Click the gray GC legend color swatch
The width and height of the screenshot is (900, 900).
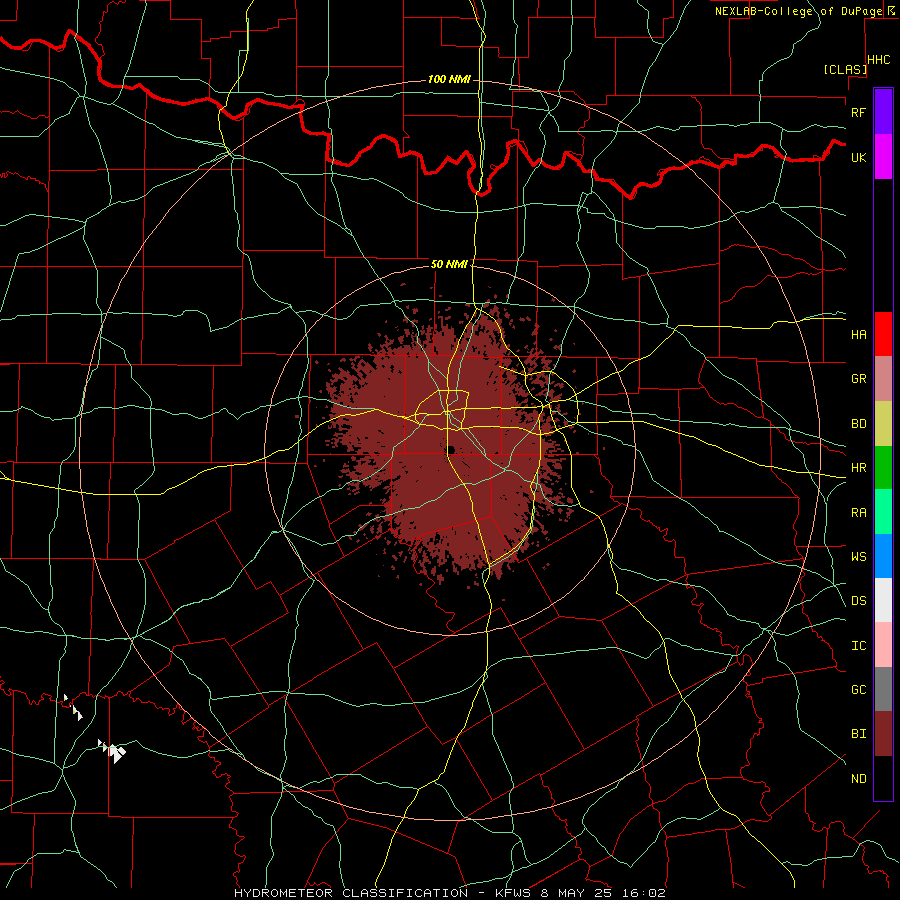pyautogui.click(x=883, y=689)
